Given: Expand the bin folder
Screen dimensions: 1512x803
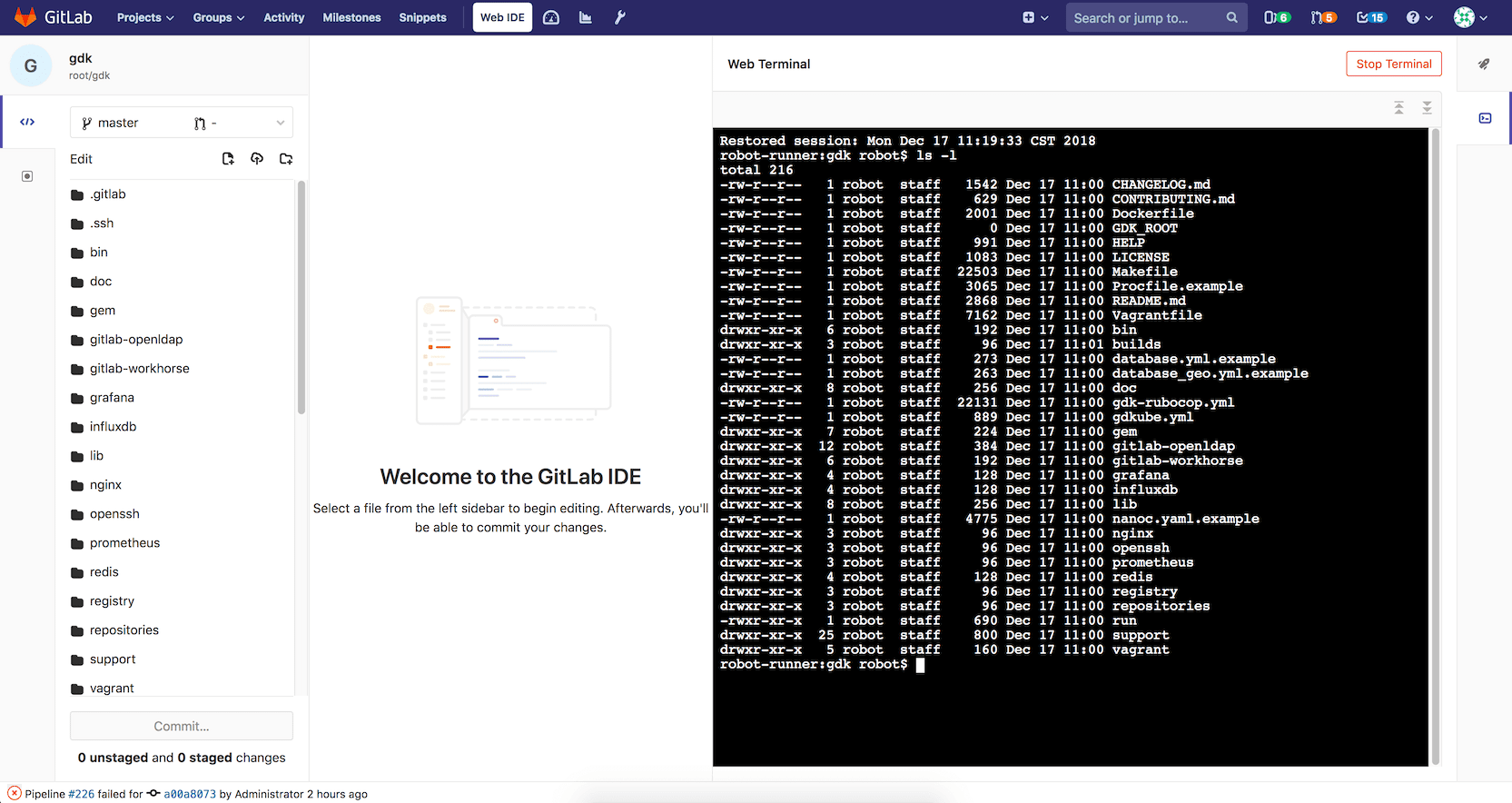Looking at the screenshot, I should (182, 253).
